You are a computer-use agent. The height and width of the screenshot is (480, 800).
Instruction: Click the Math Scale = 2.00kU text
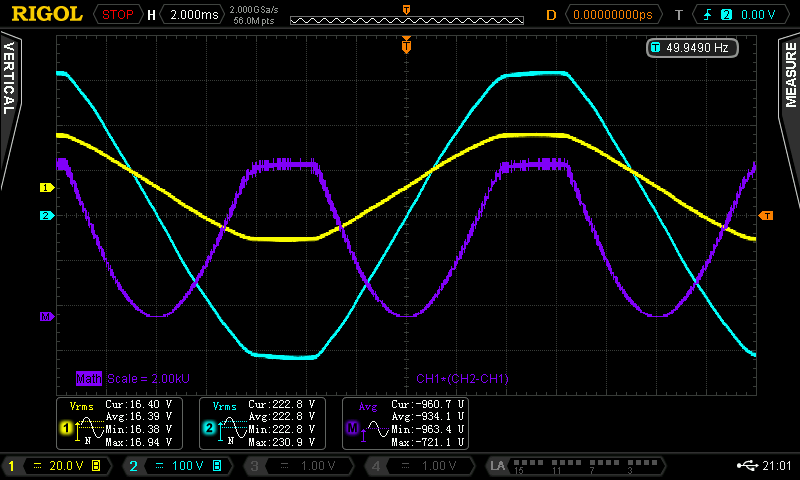[148, 378]
